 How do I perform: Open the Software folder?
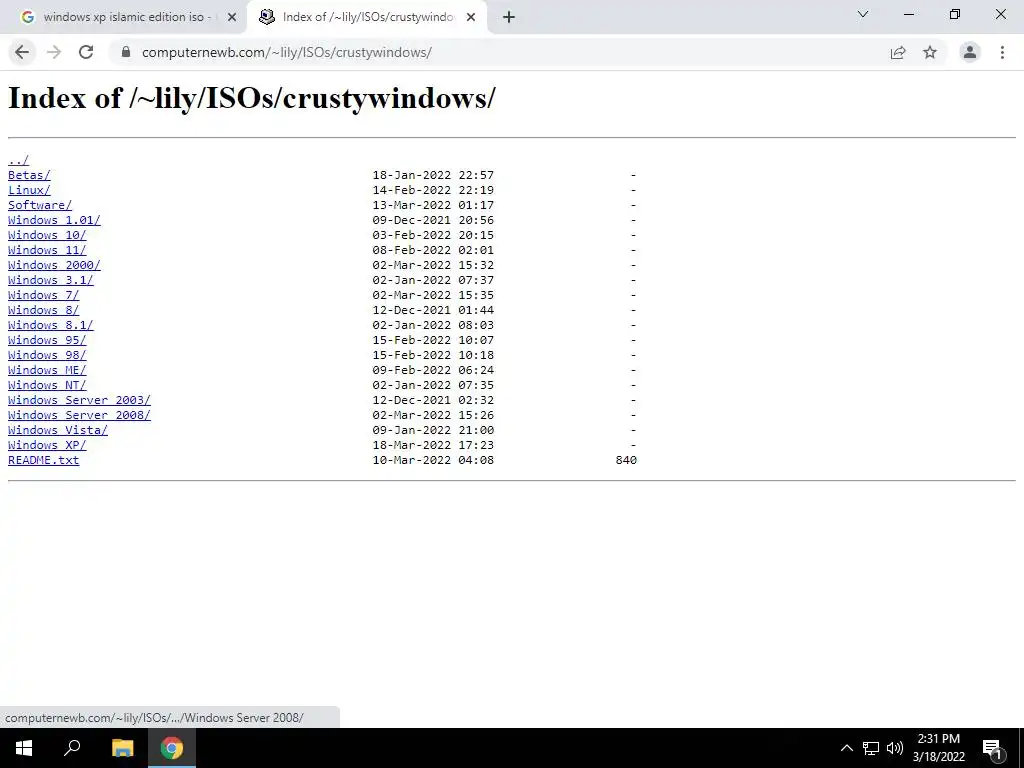pos(40,205)
